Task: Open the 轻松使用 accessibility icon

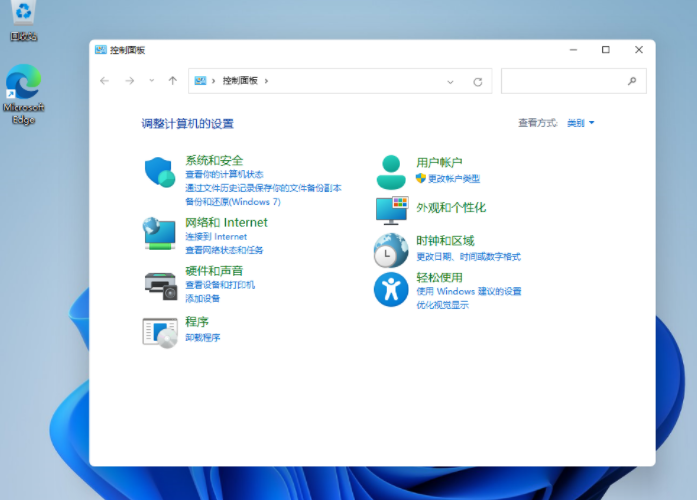Action: coord(391,289)
